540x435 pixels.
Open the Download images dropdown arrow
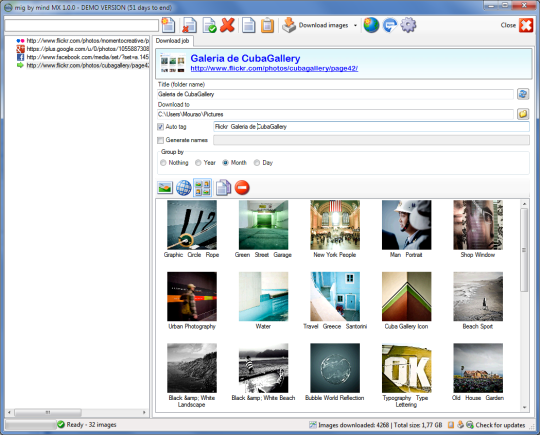coord(355,25)
